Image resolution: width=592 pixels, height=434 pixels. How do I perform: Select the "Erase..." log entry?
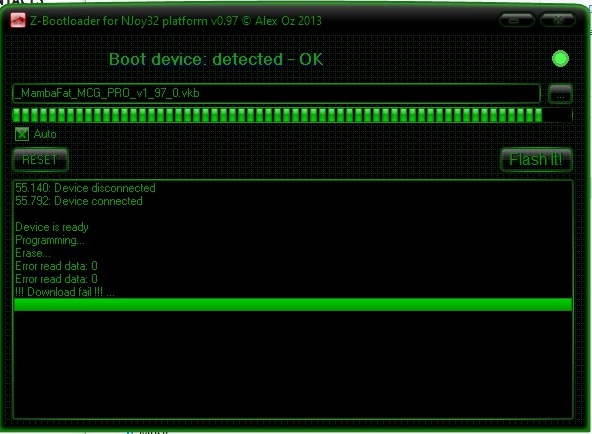point(33,253)
